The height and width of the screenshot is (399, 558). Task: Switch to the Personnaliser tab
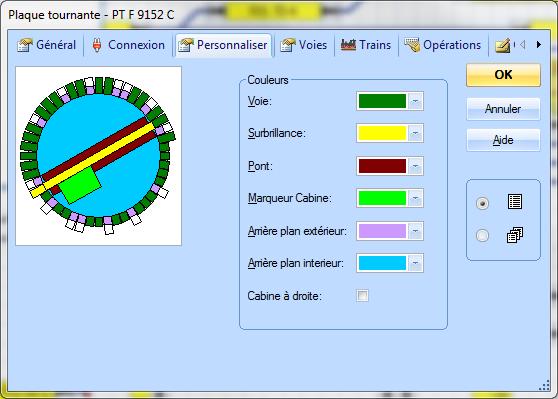[x=223, y=45]
